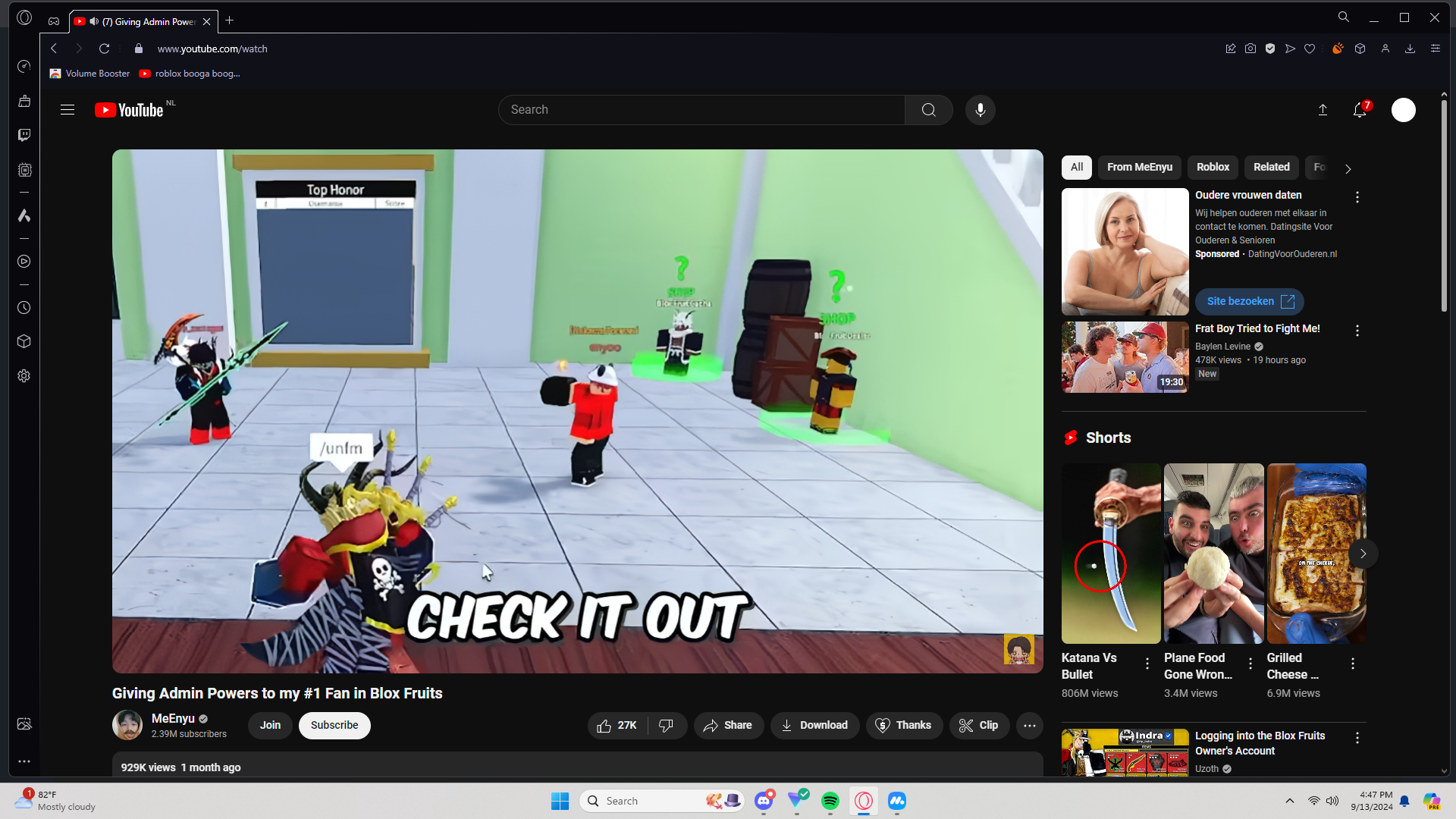Open Opera sidebar history clock

[24, 308]
